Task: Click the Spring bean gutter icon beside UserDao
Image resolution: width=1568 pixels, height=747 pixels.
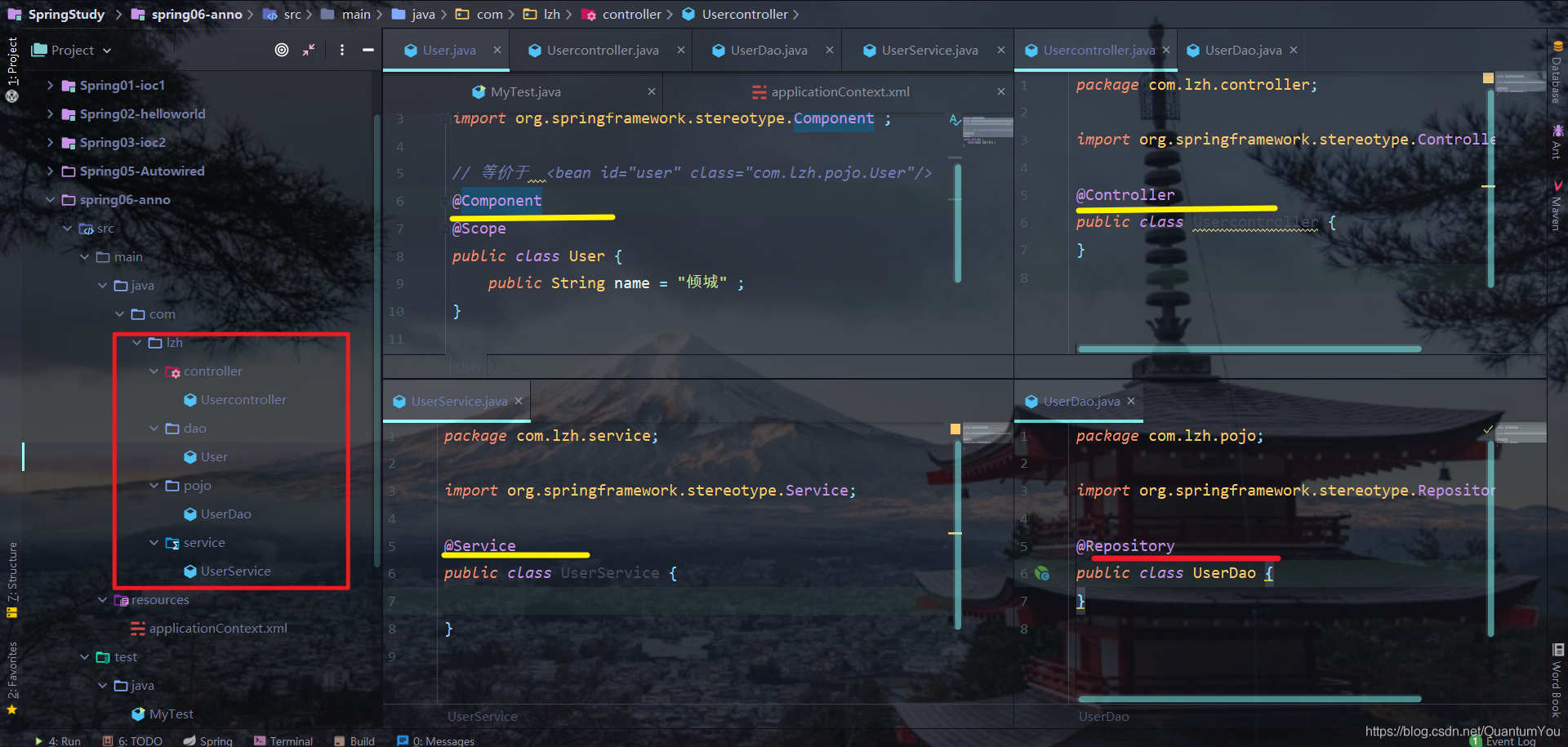Action: pos(1042,573)
